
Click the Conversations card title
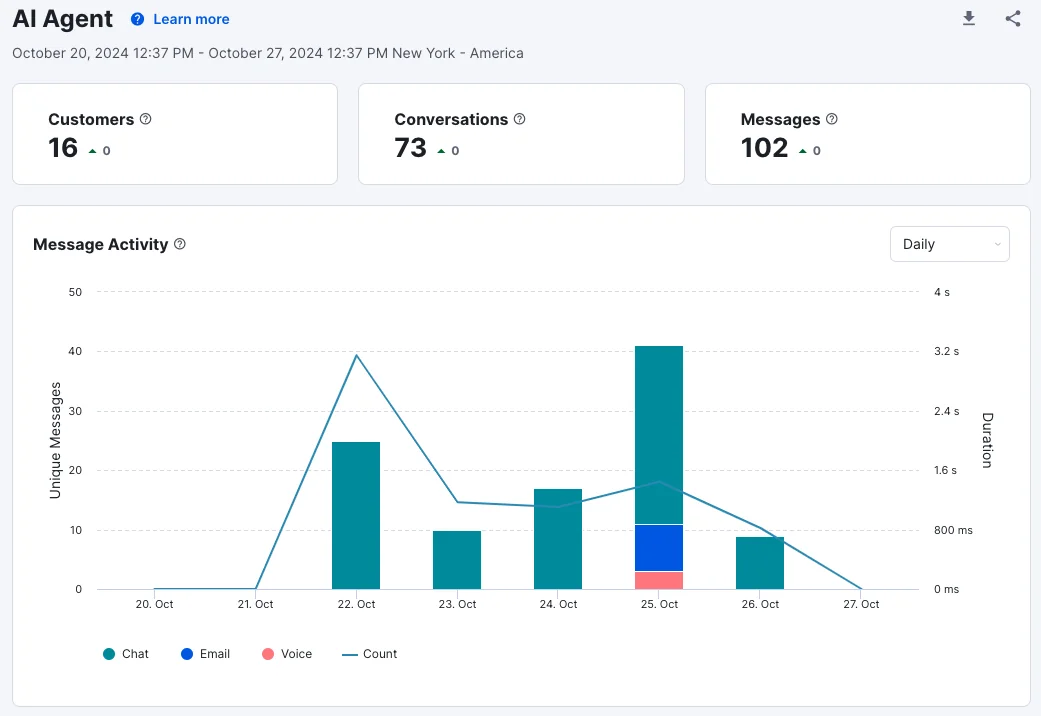click(451, 120)
